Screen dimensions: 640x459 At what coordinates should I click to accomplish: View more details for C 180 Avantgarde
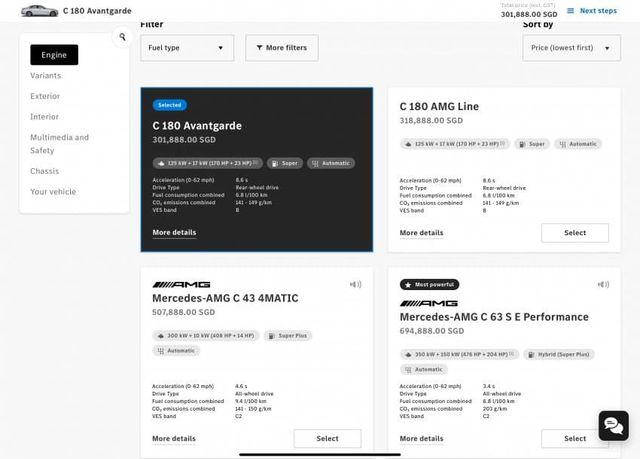174,233
